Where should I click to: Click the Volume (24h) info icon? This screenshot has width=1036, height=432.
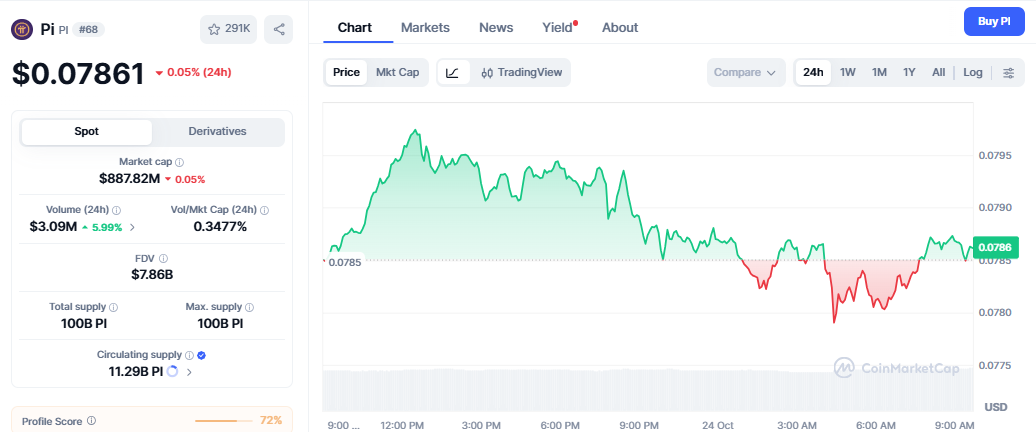pos(116,210)
